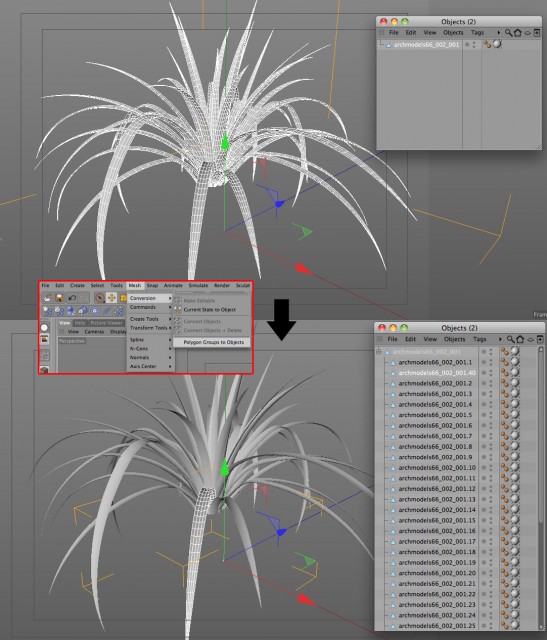Click green Y-axis arrow handle in upper viewport
Viewport: 547px width, 640px height.
coord(225,142)
